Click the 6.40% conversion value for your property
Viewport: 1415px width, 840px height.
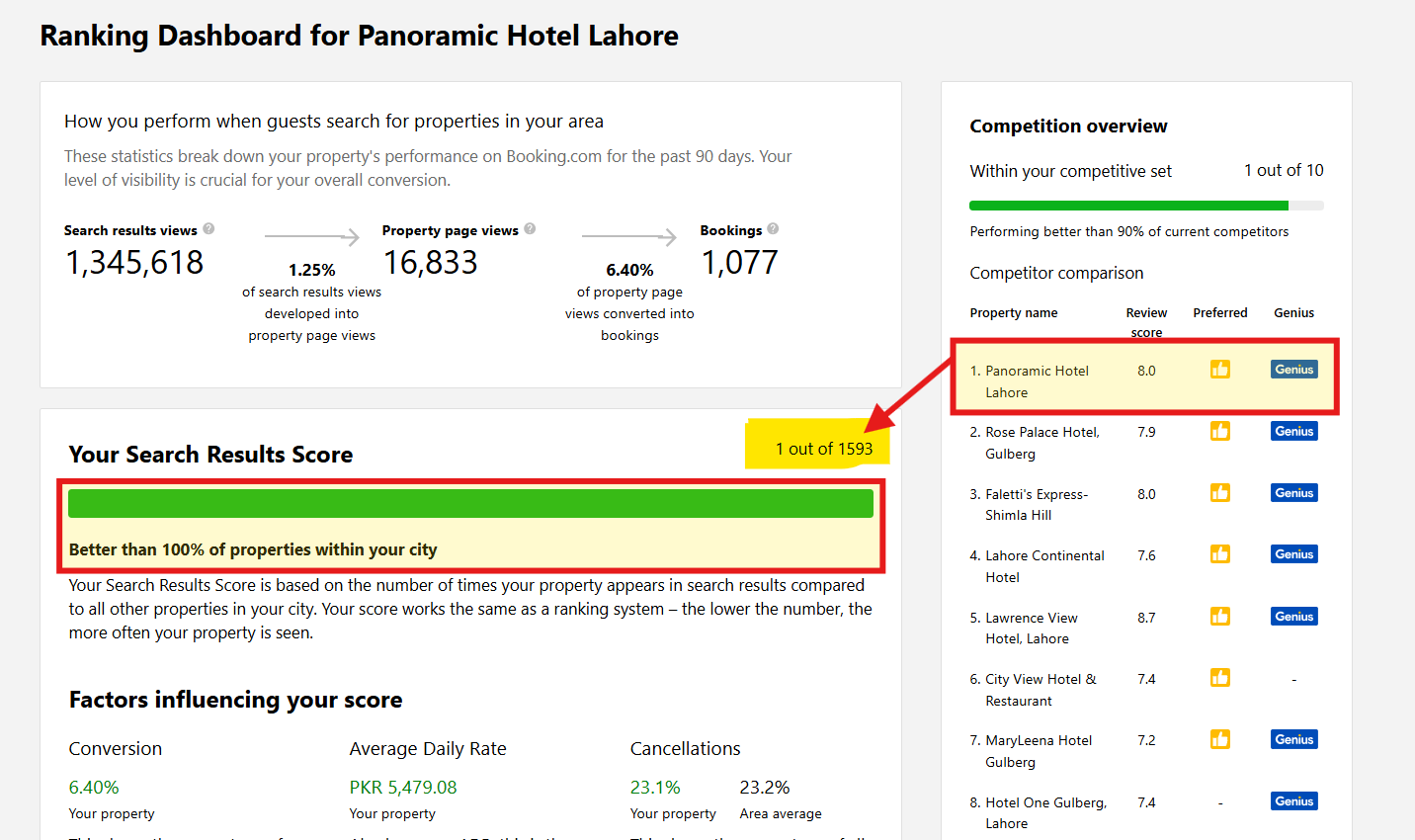pyautogui.click(x=94, y=788)
